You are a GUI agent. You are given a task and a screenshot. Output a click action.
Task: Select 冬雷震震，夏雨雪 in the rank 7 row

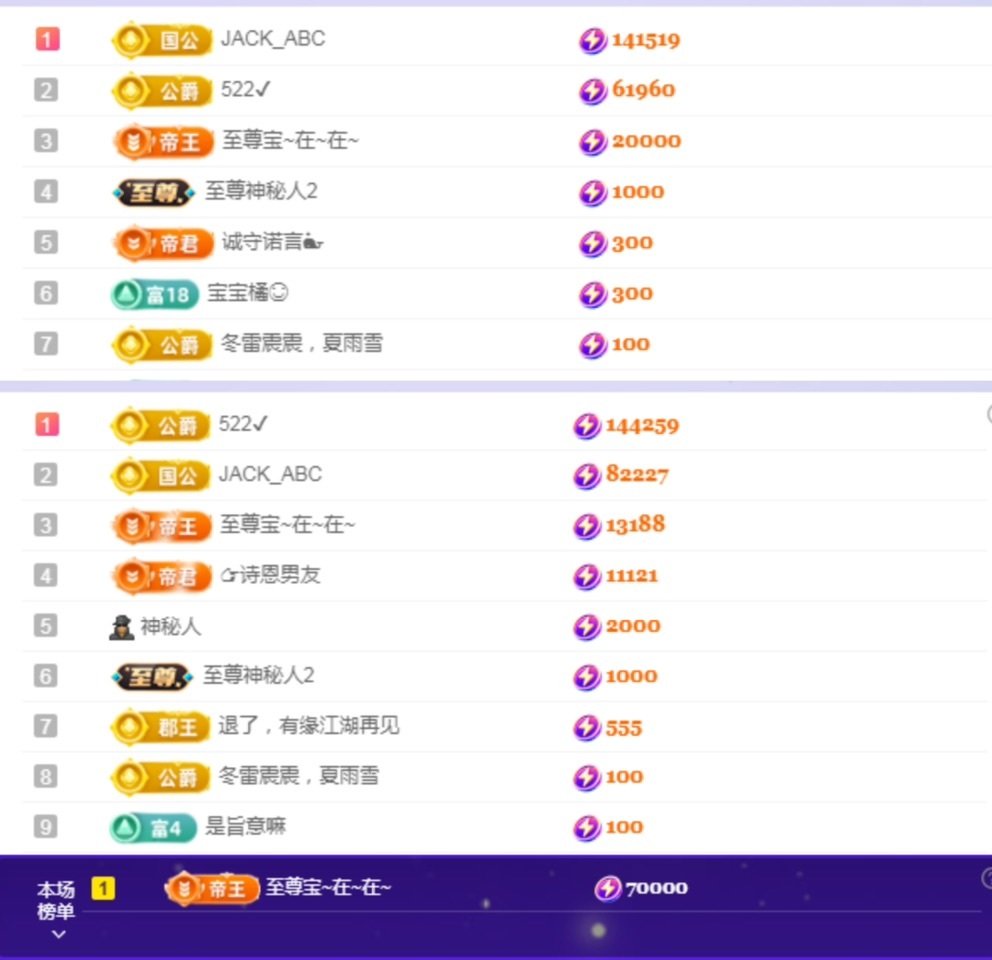[x=302, y=343]
